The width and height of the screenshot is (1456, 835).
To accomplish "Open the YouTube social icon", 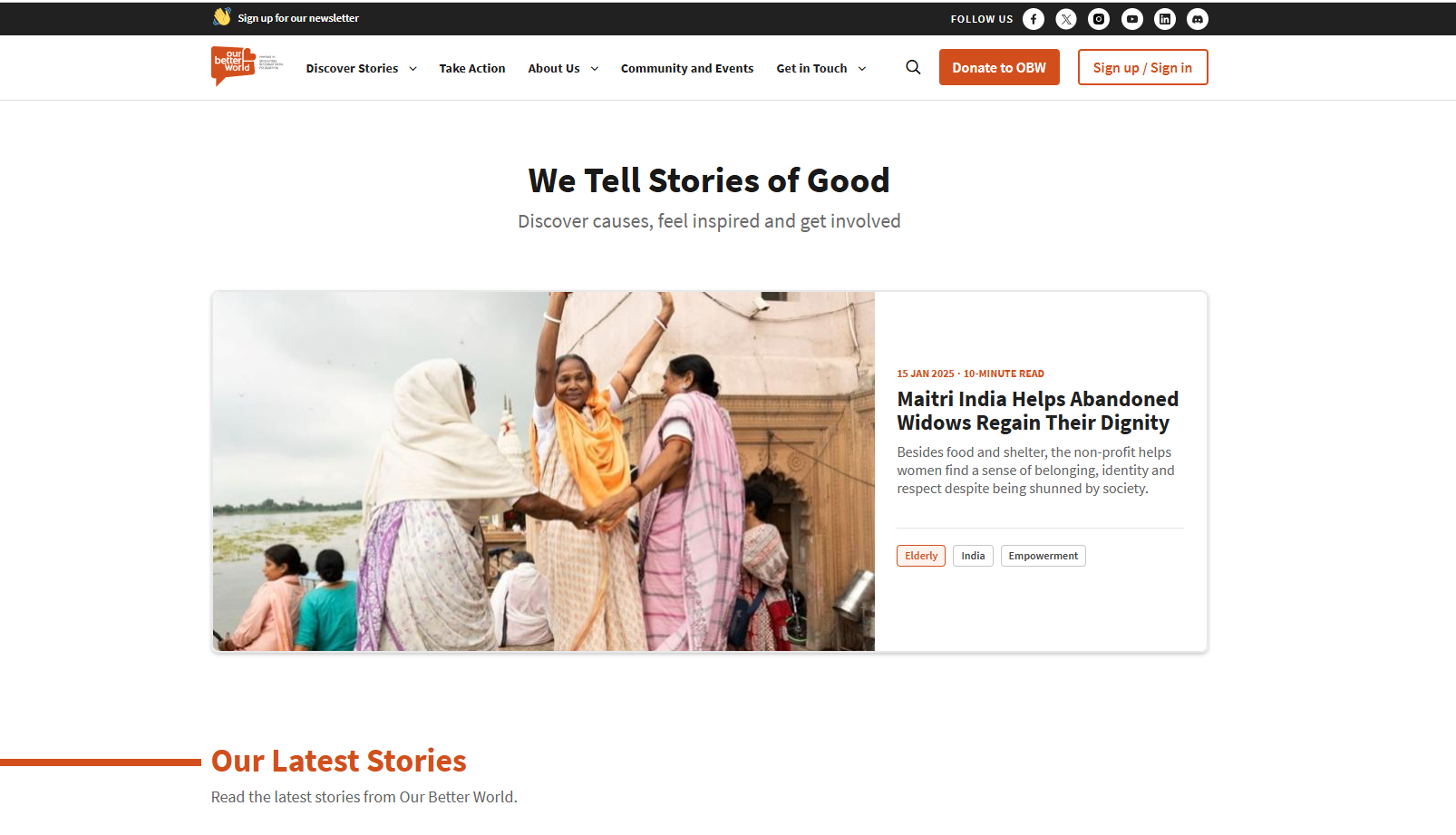I will (1132, 19).
